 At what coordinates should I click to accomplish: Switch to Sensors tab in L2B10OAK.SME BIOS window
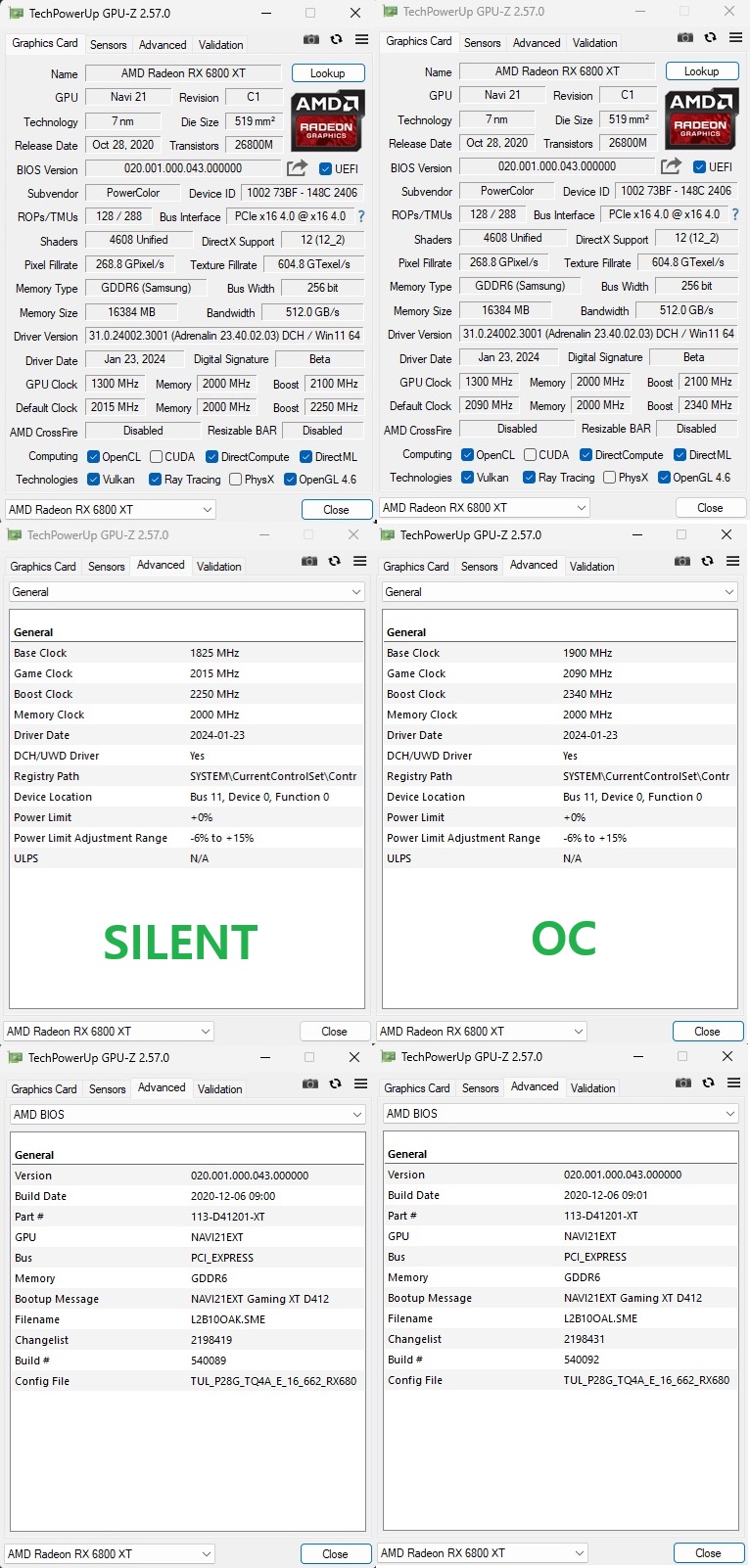coord(107,1089)
